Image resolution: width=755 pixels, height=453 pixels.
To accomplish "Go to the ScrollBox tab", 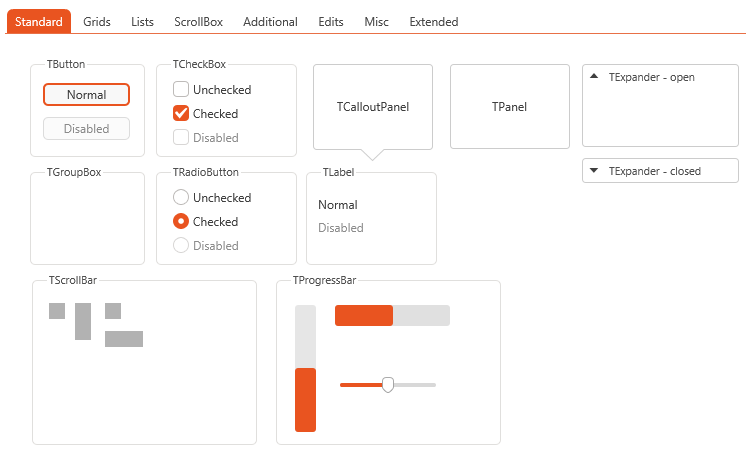I will click(x=198, y=22).
